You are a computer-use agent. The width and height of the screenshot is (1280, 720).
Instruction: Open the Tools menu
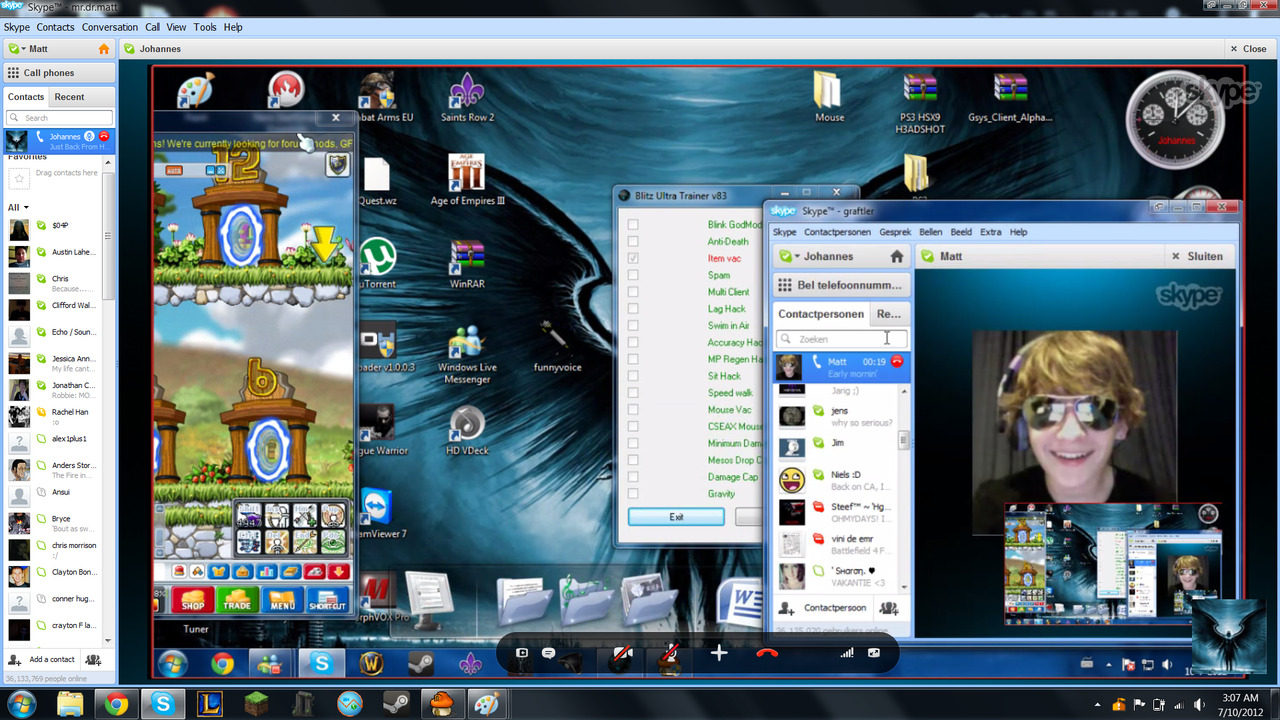tap(205, 27)
